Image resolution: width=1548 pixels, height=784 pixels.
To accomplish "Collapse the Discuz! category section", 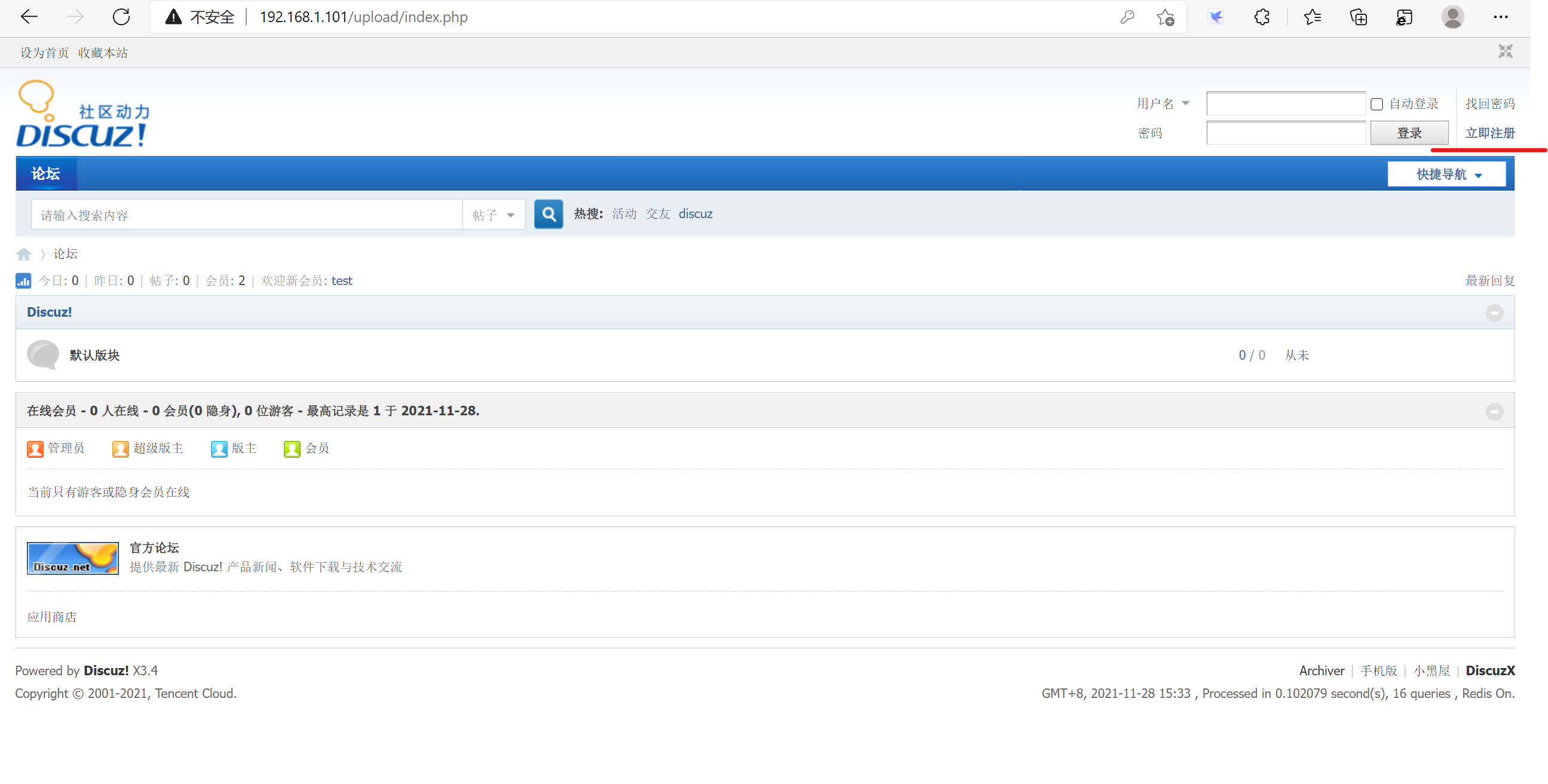I will coord(1495,313).
